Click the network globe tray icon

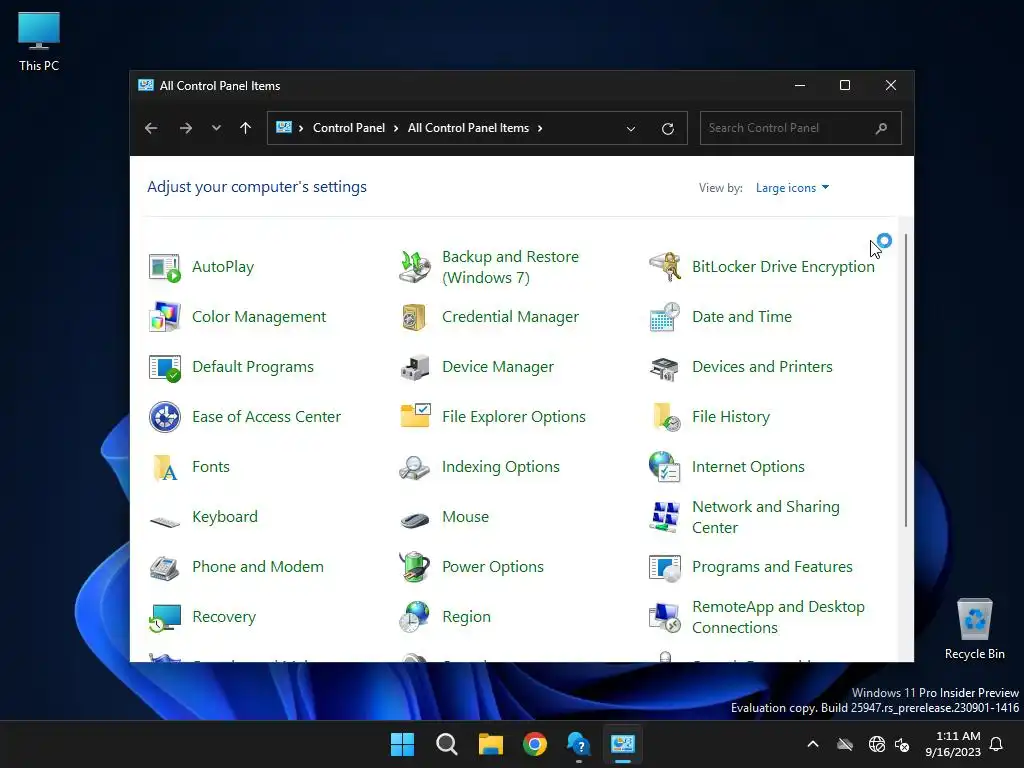click(x=876, y=744)
